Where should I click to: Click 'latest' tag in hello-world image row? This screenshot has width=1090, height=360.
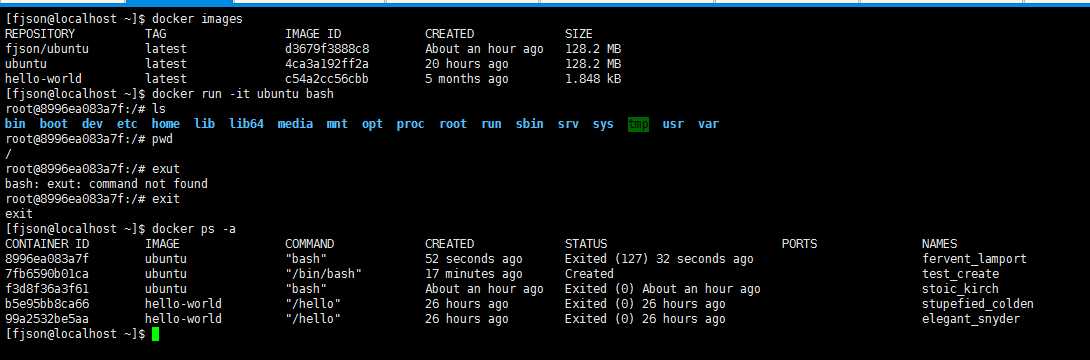[166, 79]
